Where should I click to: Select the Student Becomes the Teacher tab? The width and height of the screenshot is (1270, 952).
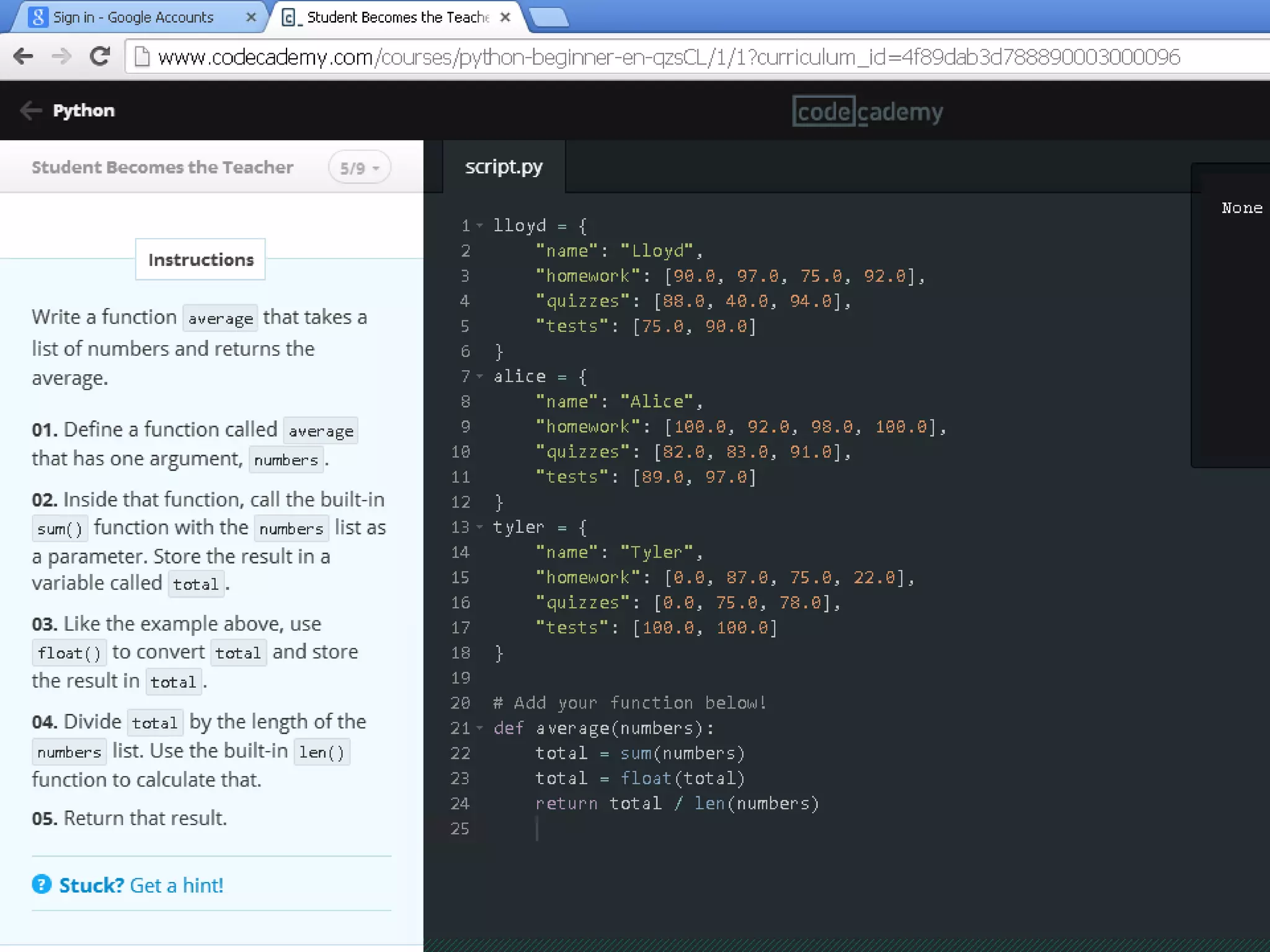398,17
